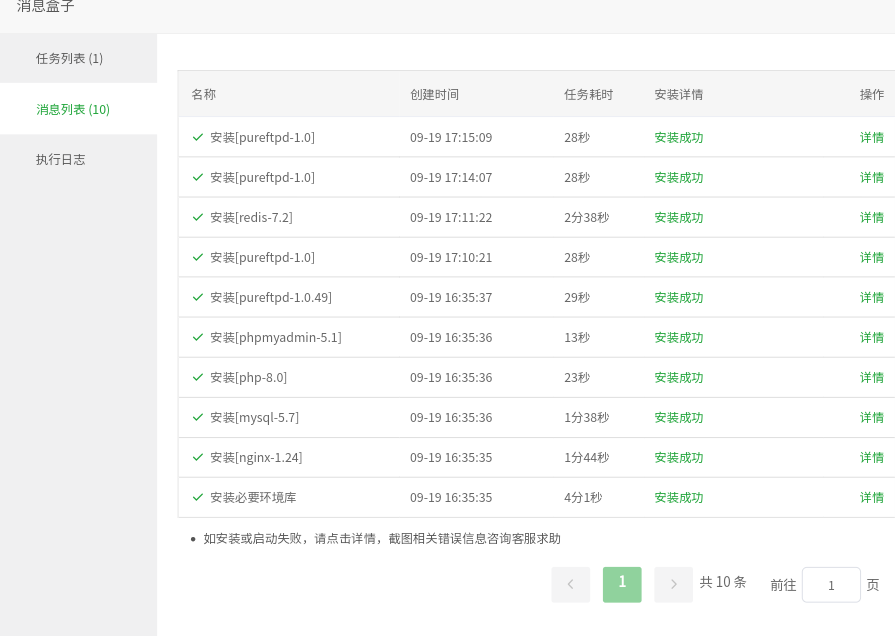
Task: Click the 23秒 duration cell
Action: click(577, 377)
